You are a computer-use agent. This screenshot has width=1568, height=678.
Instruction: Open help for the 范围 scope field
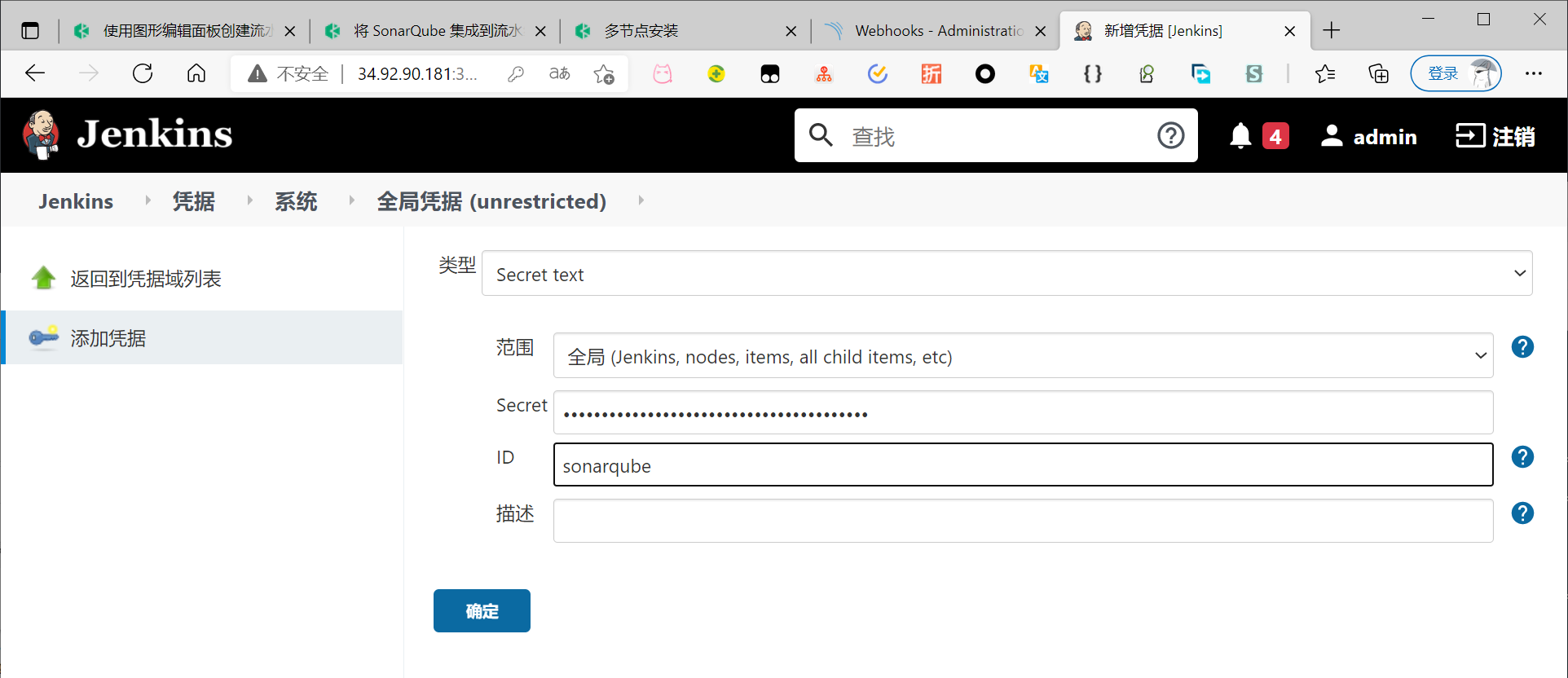click(x=1522, y=347)
